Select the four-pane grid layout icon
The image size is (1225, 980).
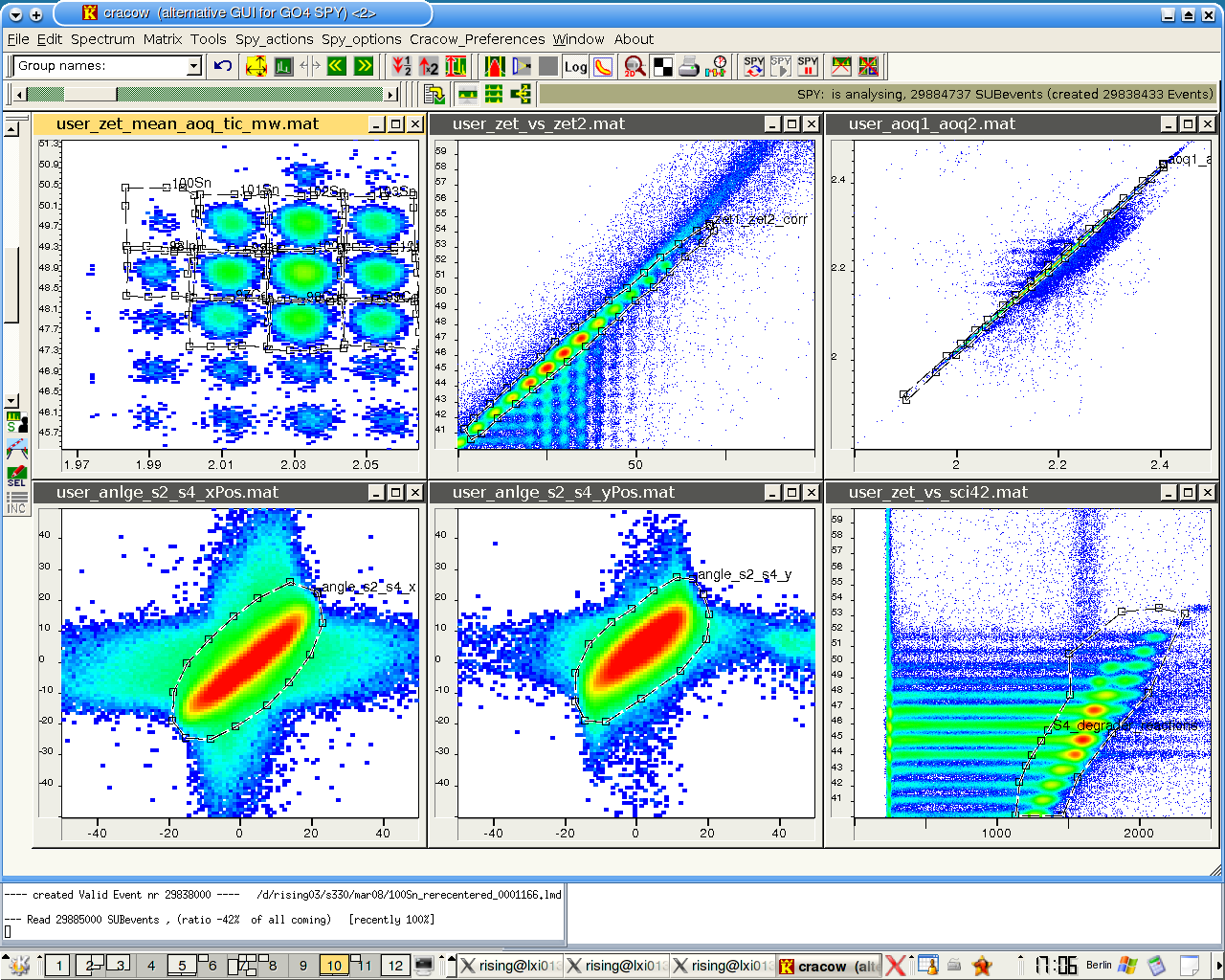(x=494, y=94)
